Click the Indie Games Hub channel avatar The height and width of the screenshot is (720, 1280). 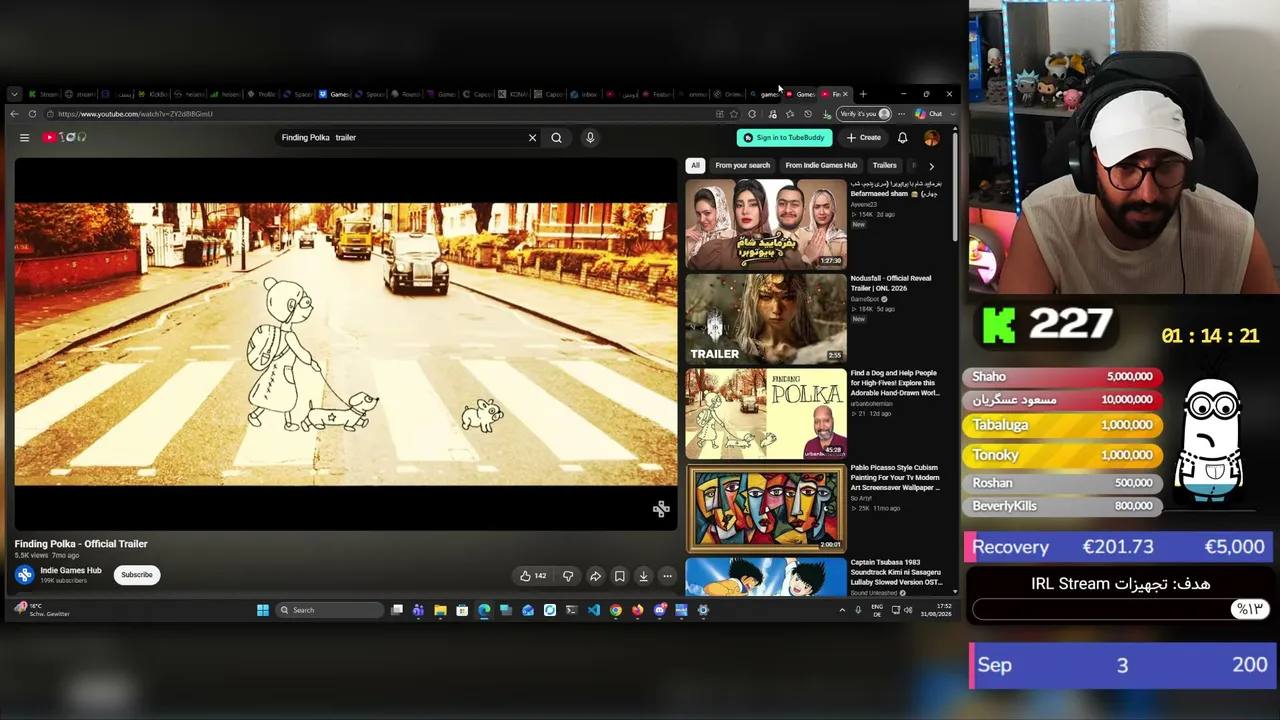(x=24, y=574)
